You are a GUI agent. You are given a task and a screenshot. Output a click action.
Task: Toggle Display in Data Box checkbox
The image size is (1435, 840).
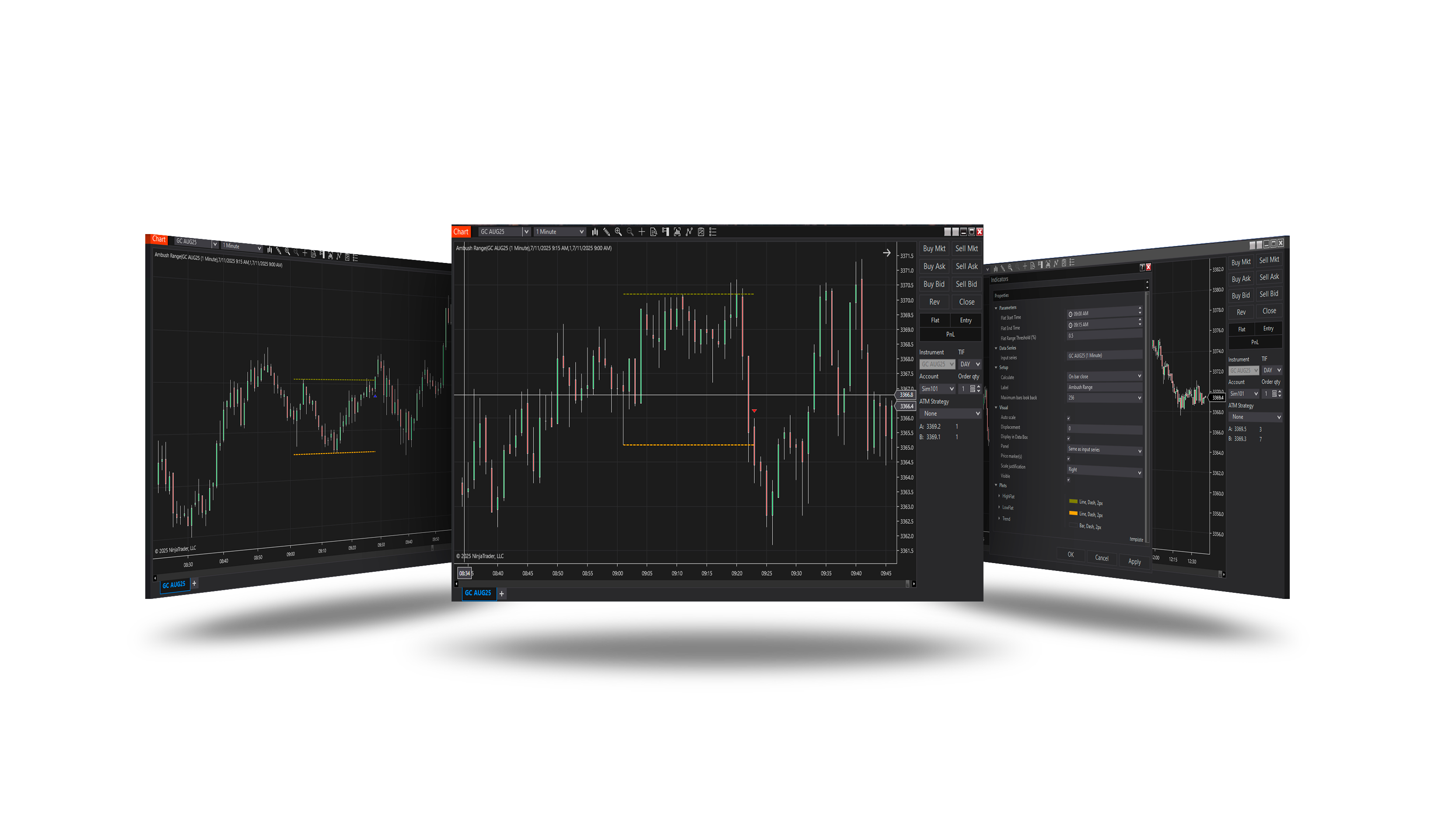click(x=1068, y=438)
